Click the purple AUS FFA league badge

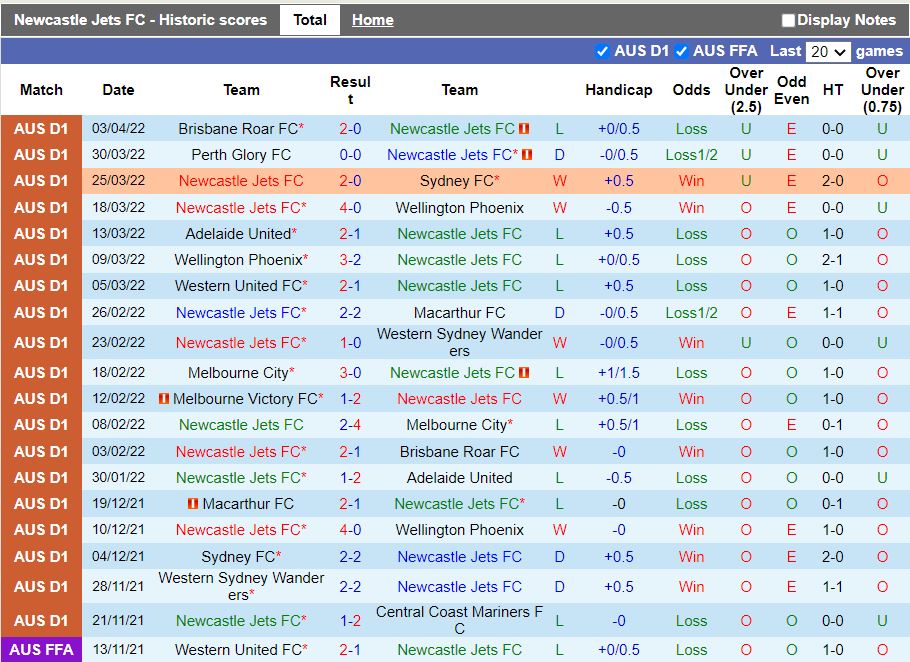[40, 650]
